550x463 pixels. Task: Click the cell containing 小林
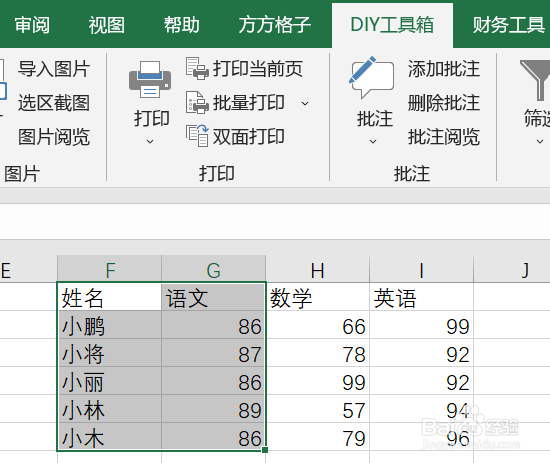(x=109, y=409)
